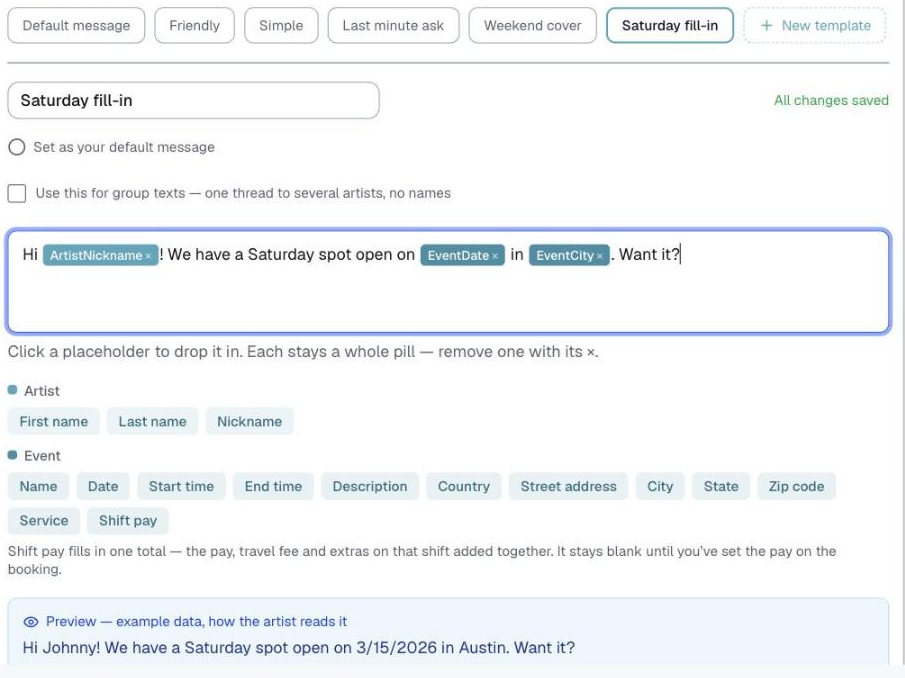Open the Last minute ask template
905x678 pixels.
(x=393, y=25)
